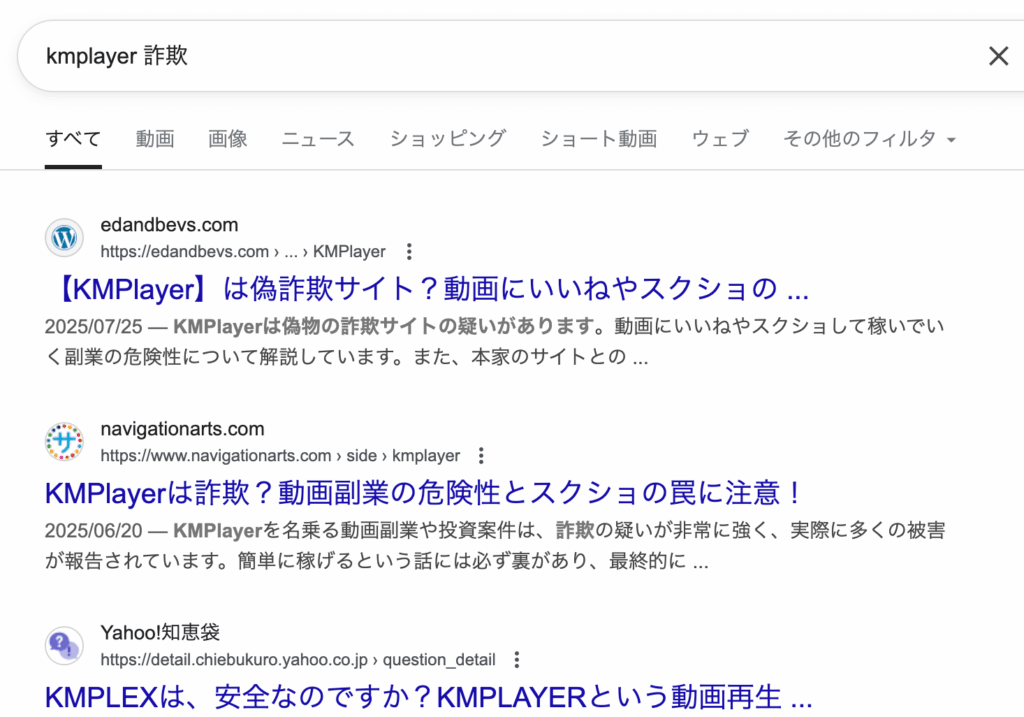Click snippet text dated 2025/06/20

[494, 545]
